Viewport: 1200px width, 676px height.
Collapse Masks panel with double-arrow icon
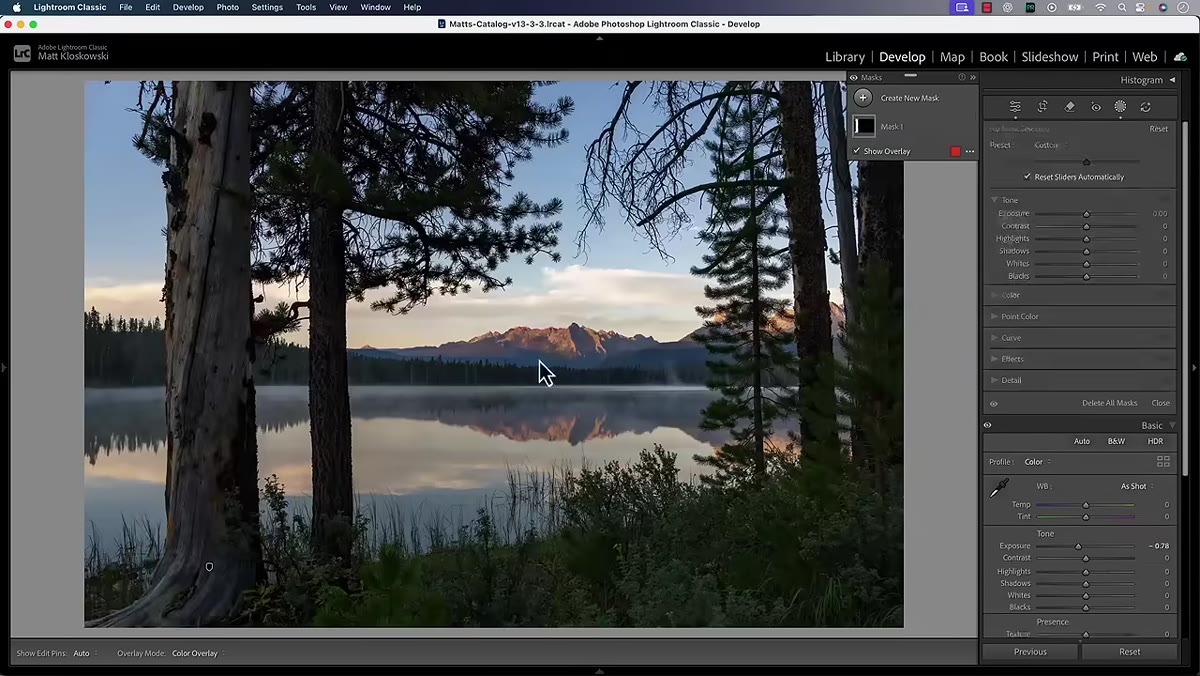point(973,77)
